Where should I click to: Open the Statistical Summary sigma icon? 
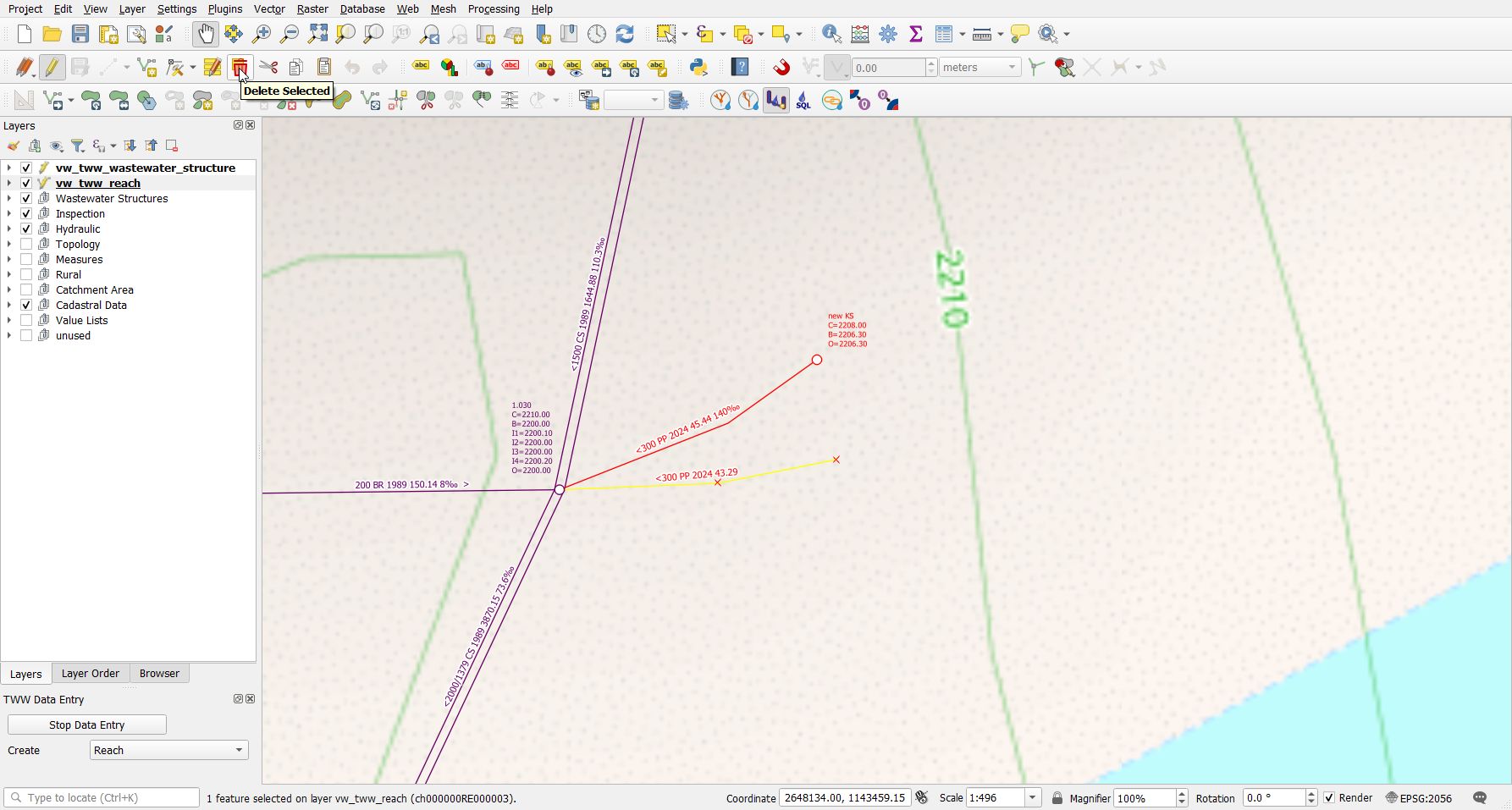click(915, 34)
